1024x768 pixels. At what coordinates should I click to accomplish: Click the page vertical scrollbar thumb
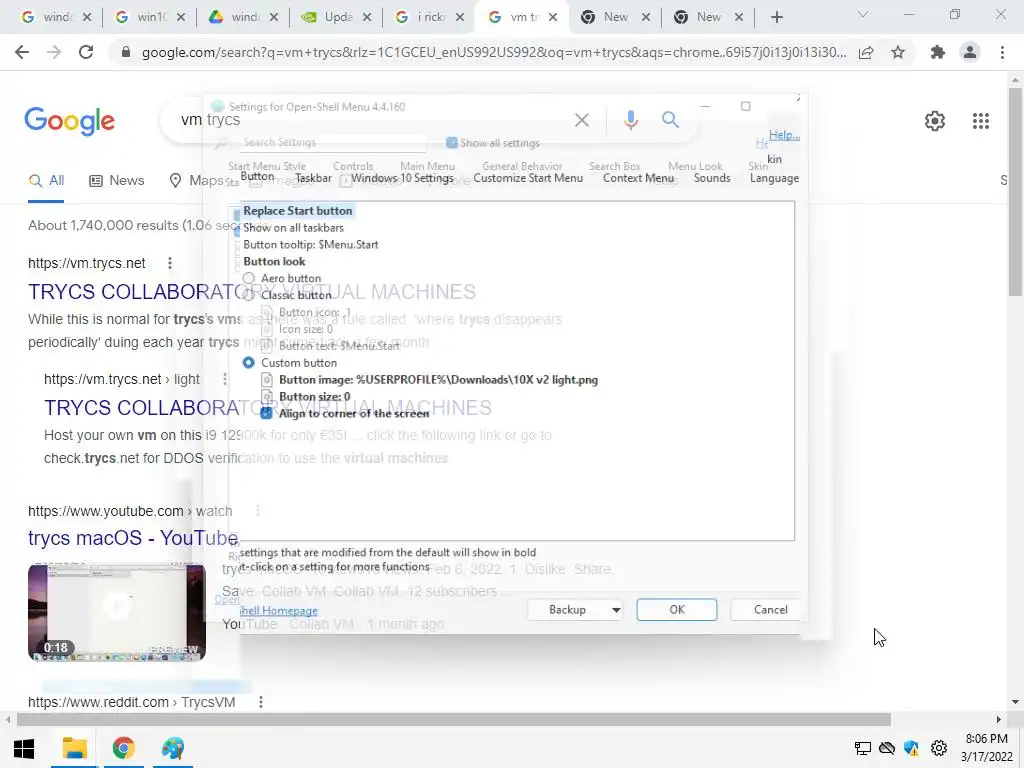[1015, 190]
